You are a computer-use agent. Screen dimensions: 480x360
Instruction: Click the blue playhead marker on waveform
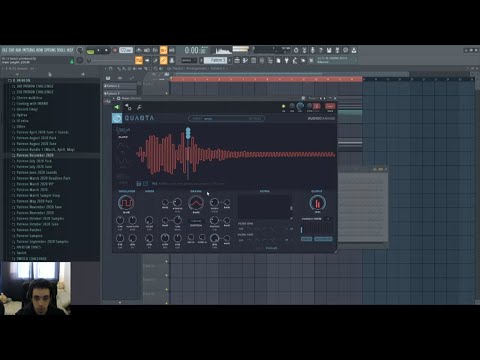click(x=188, y=133)
